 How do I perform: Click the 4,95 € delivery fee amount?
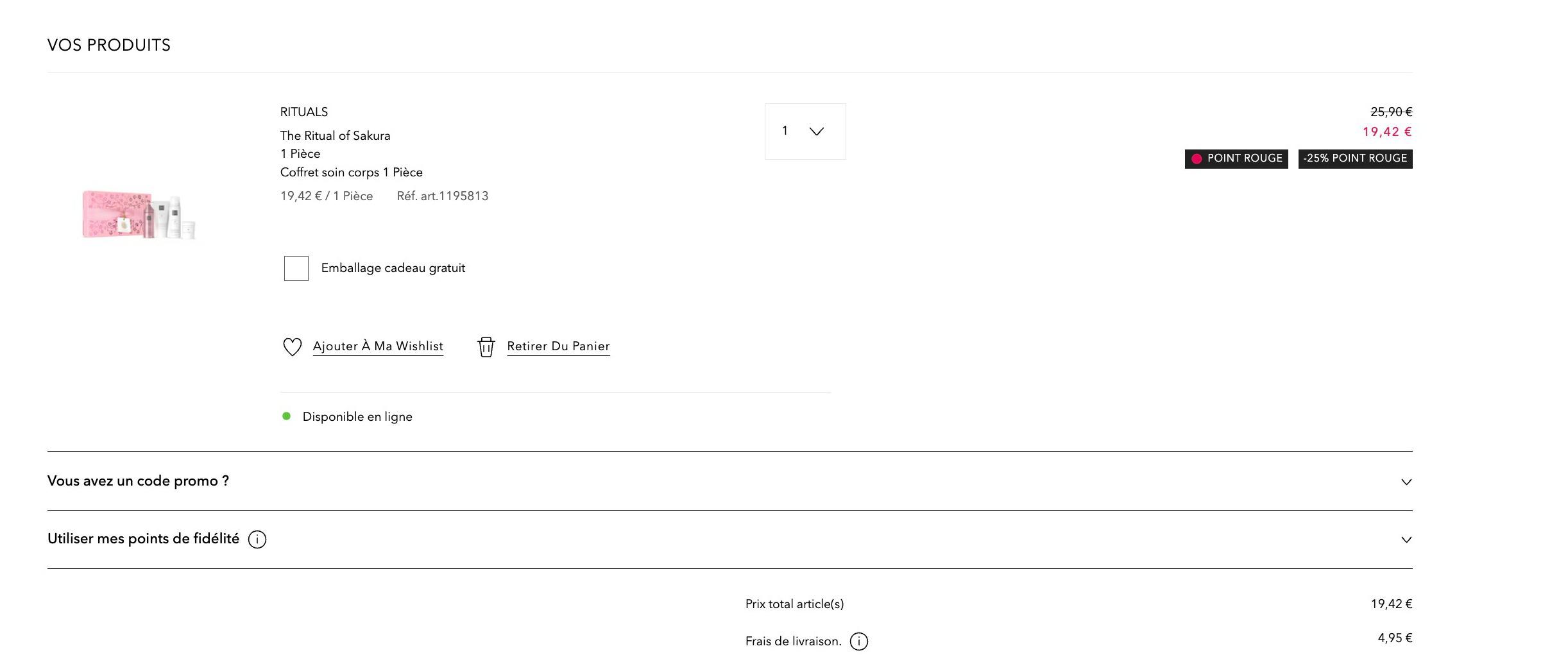[x=1395, y=638]
